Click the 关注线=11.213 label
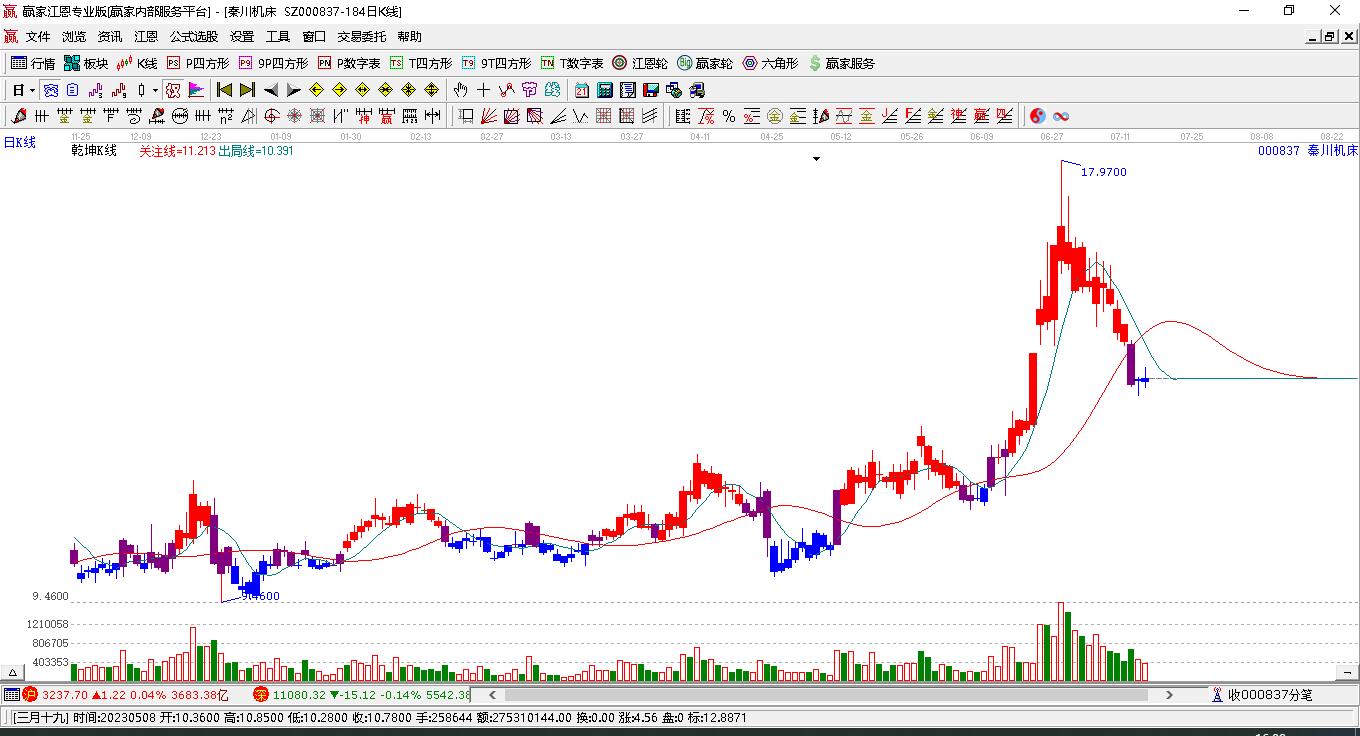 pos(177,151)
